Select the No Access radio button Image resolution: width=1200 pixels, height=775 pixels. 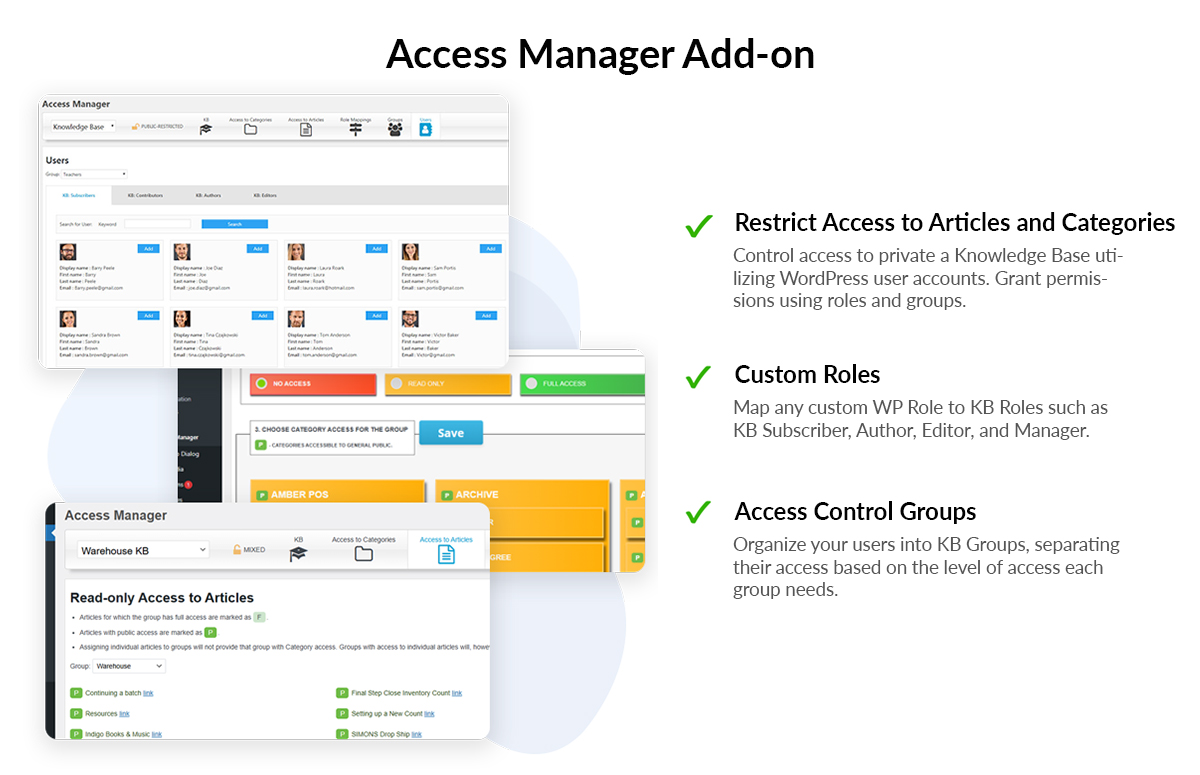(x=260, y=383)
